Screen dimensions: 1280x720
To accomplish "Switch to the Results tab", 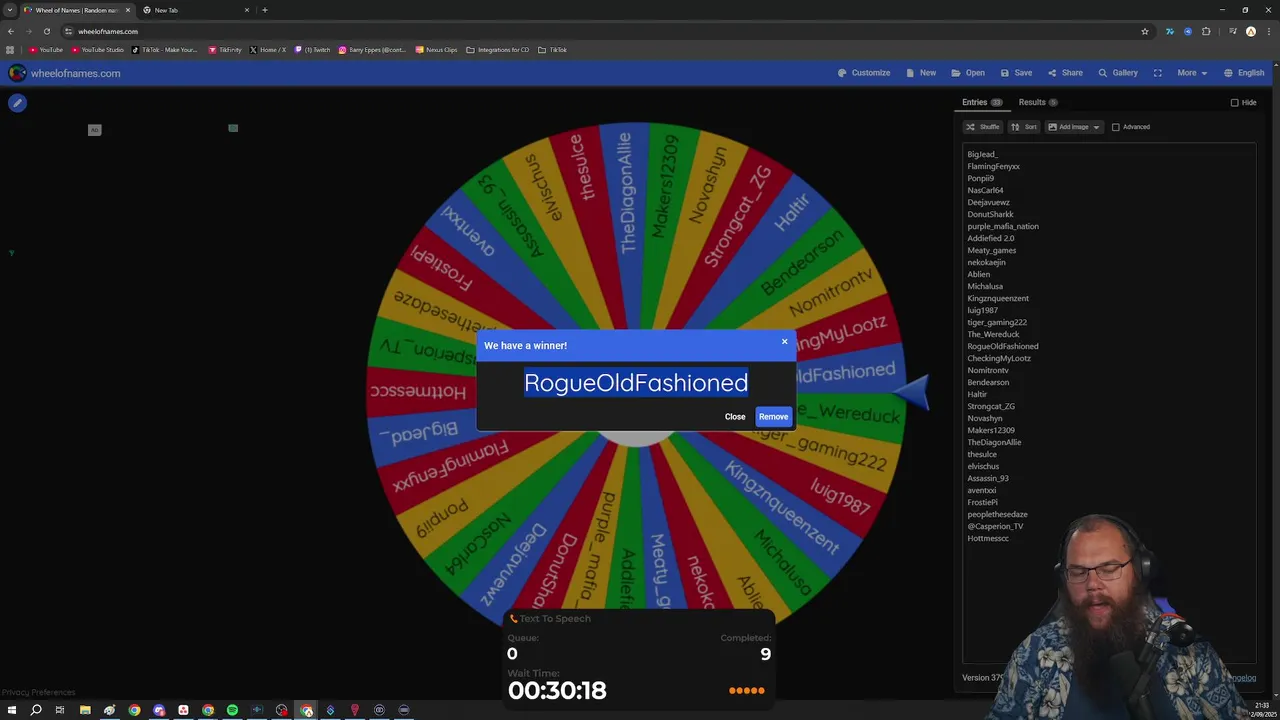I will (x=1038, y=102).
